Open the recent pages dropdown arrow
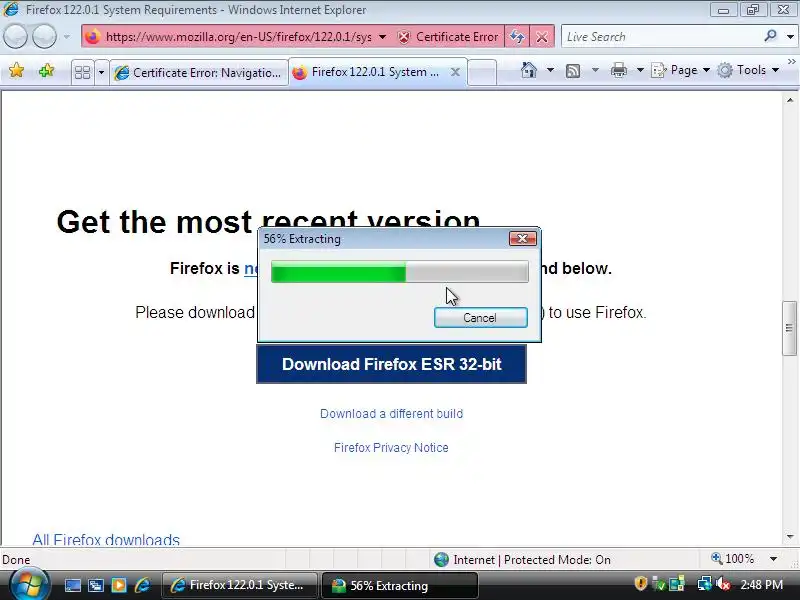Viewport: 800px width, 600px height. click(x=66, y=37)
